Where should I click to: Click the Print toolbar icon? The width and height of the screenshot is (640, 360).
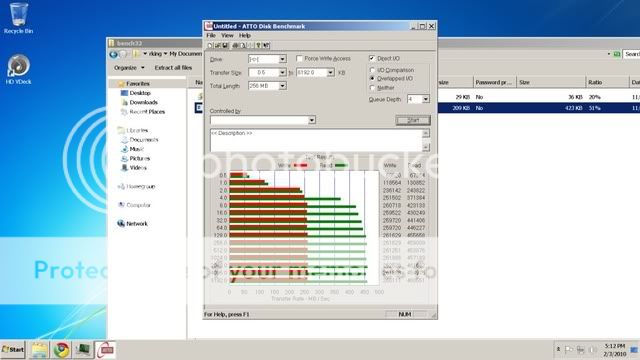(x=235, y=45)
